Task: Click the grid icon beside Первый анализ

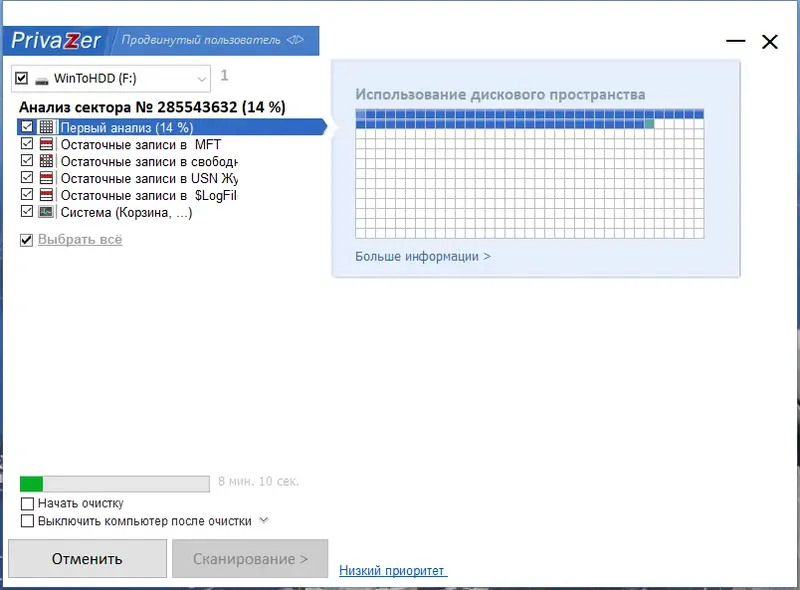Action: (x=46, y=127)
